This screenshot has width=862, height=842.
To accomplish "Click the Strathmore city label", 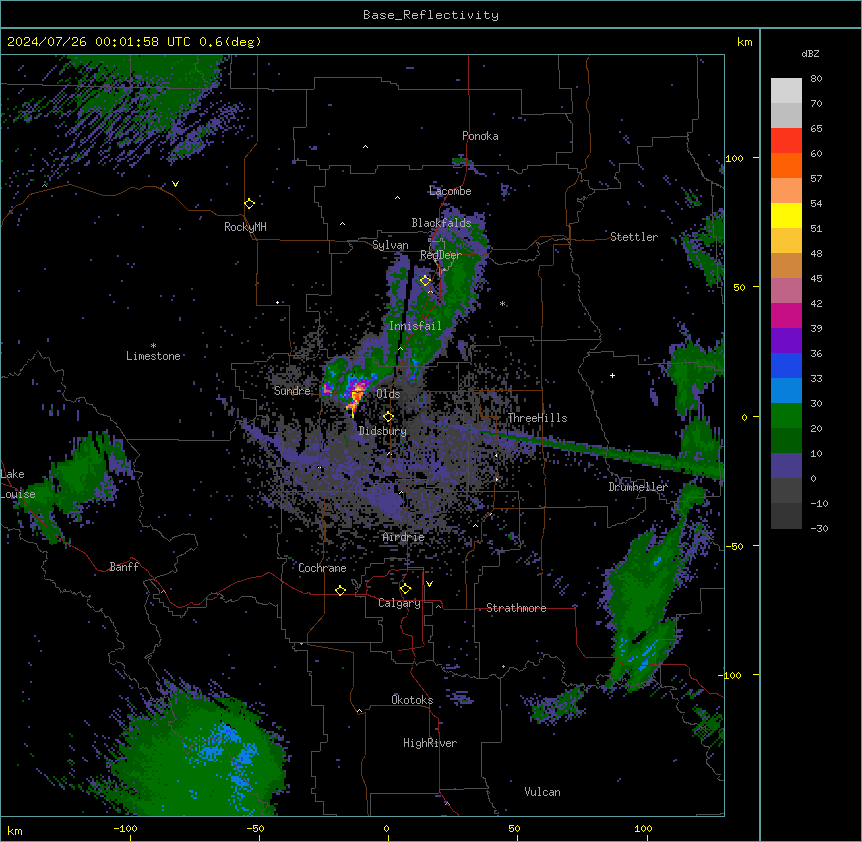I will coord(516,608).
